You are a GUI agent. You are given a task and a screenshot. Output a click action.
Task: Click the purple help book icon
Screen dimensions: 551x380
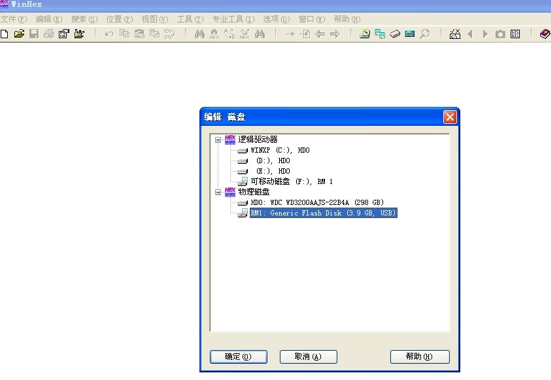point(545,34)
